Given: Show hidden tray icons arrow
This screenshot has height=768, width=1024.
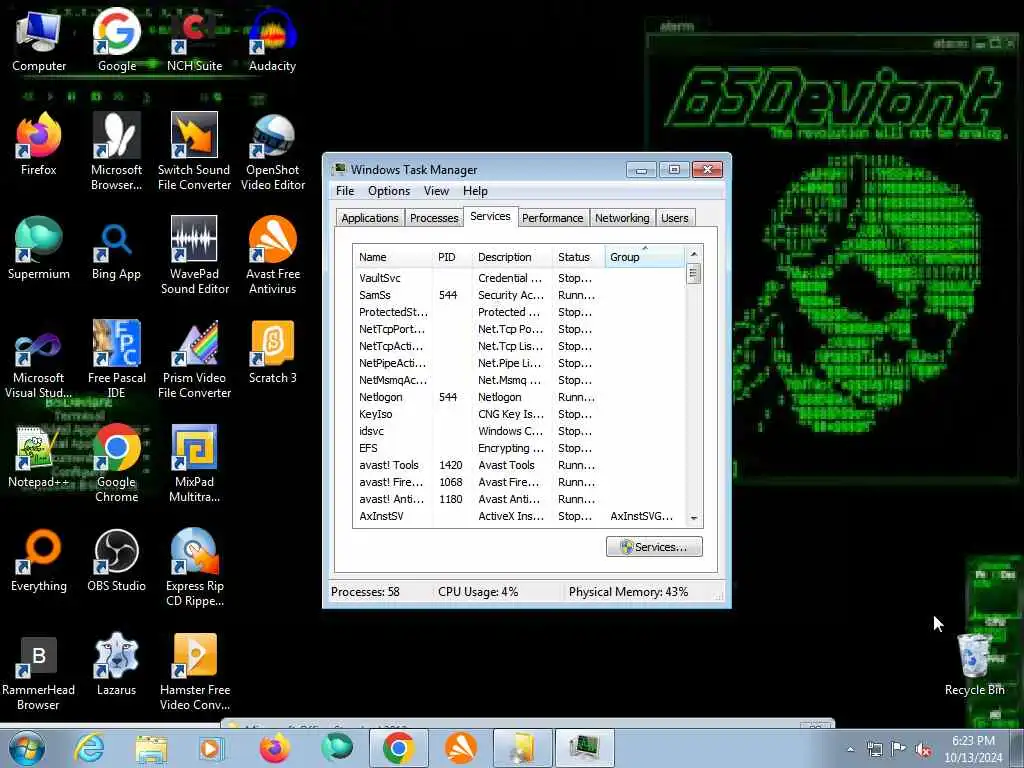Looking at the screenshot, I should (850, 749).
